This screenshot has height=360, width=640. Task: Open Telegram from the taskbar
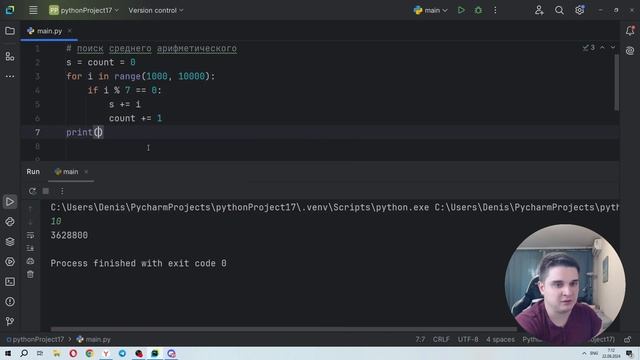coord(122,353)
